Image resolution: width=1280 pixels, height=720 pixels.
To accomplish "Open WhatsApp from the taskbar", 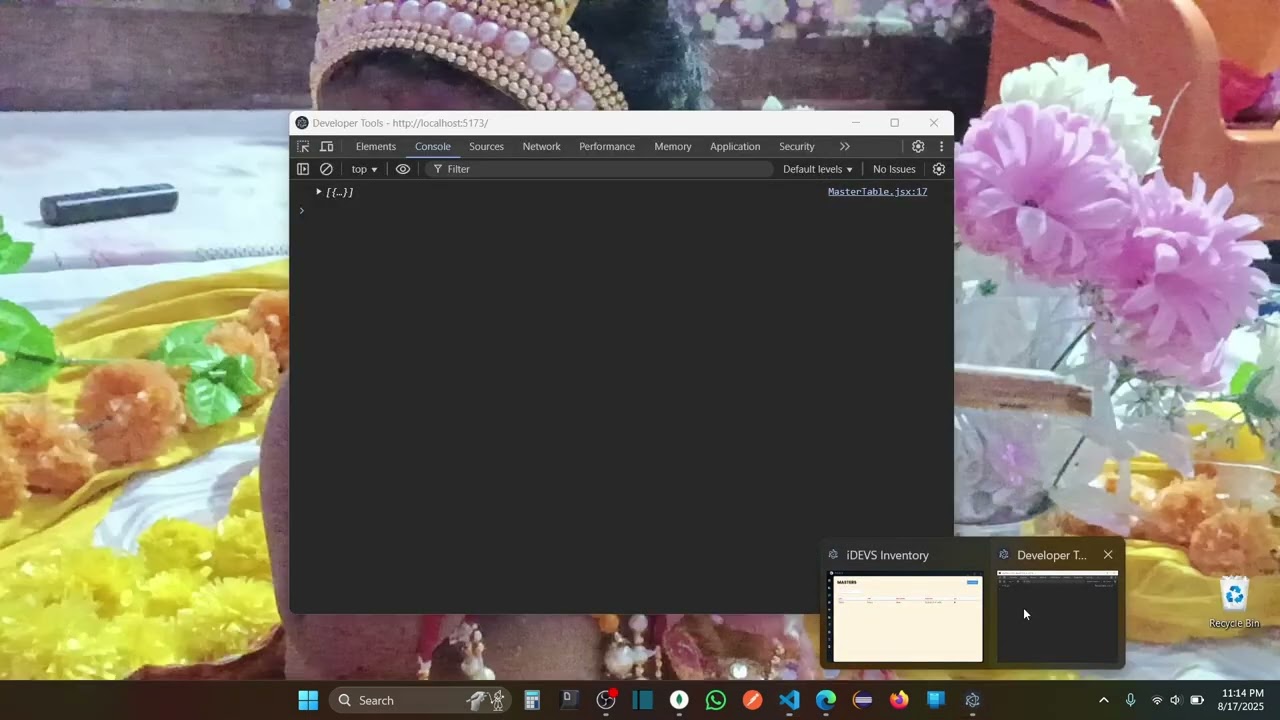I will click(716, 700).
